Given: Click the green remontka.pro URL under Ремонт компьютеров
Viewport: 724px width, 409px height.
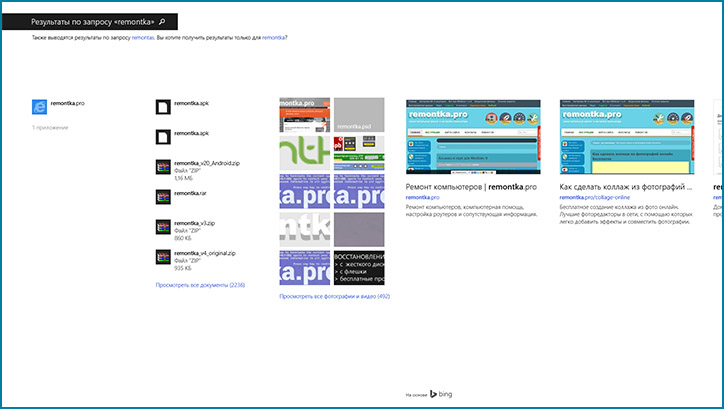Looking at the screenshot, I should [x=422, y=198].
